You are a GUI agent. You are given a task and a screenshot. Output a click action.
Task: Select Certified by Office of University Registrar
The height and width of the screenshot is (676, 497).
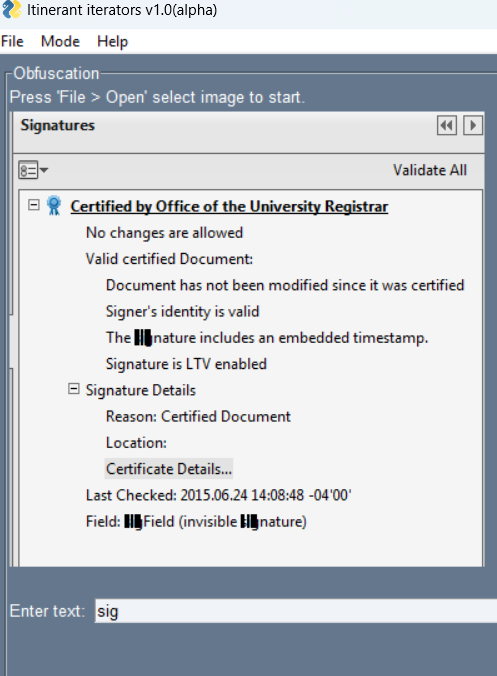[229, 207]
